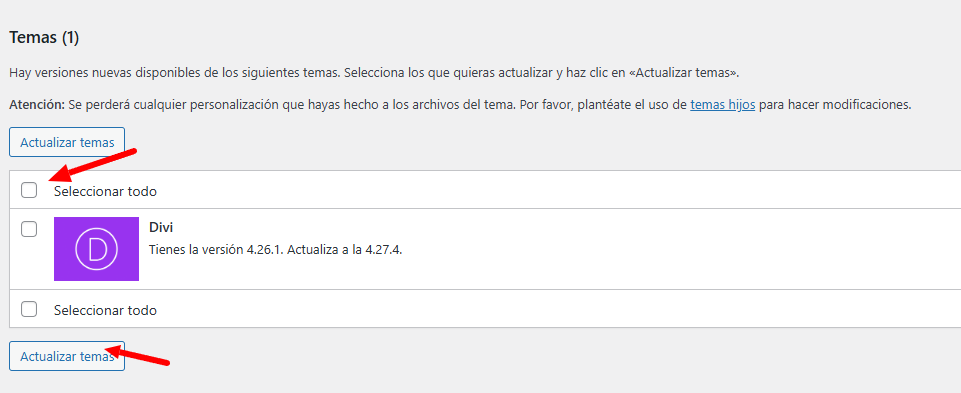The width and height of the screenshot is (961, 393).
Task: Click the top Seleccionar todo label text
Action: point(105,191)
